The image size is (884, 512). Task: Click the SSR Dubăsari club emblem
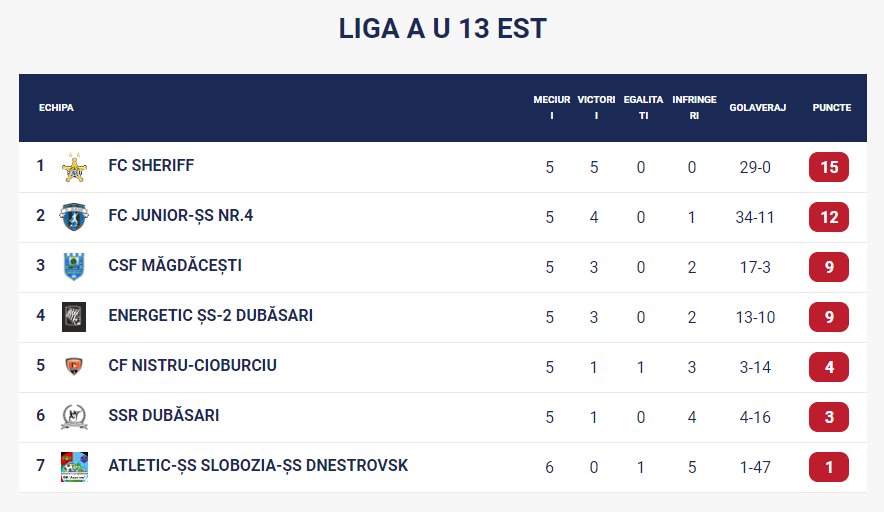(74, 417)
